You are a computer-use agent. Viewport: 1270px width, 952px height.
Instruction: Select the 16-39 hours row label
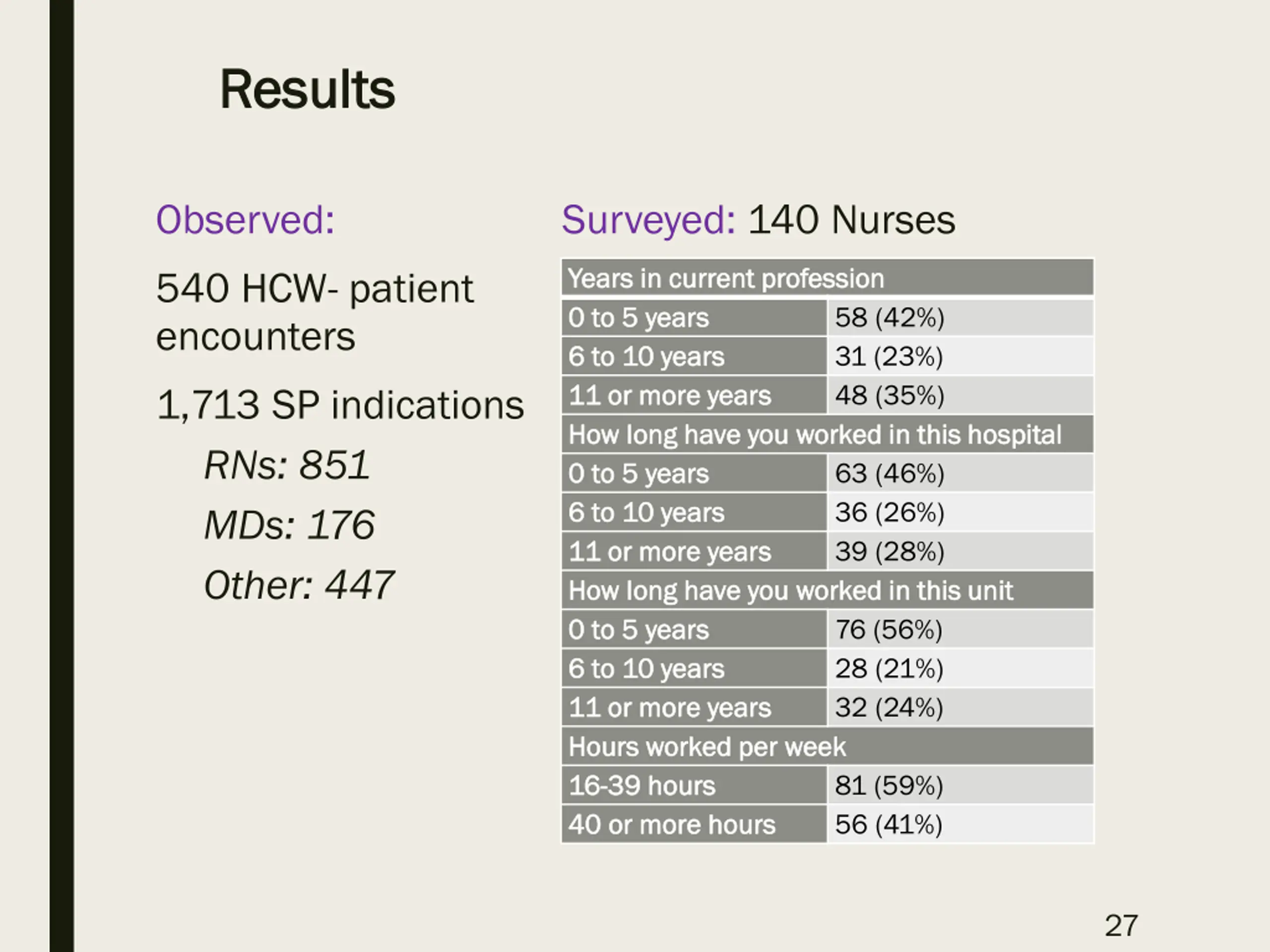coord(642,785)
